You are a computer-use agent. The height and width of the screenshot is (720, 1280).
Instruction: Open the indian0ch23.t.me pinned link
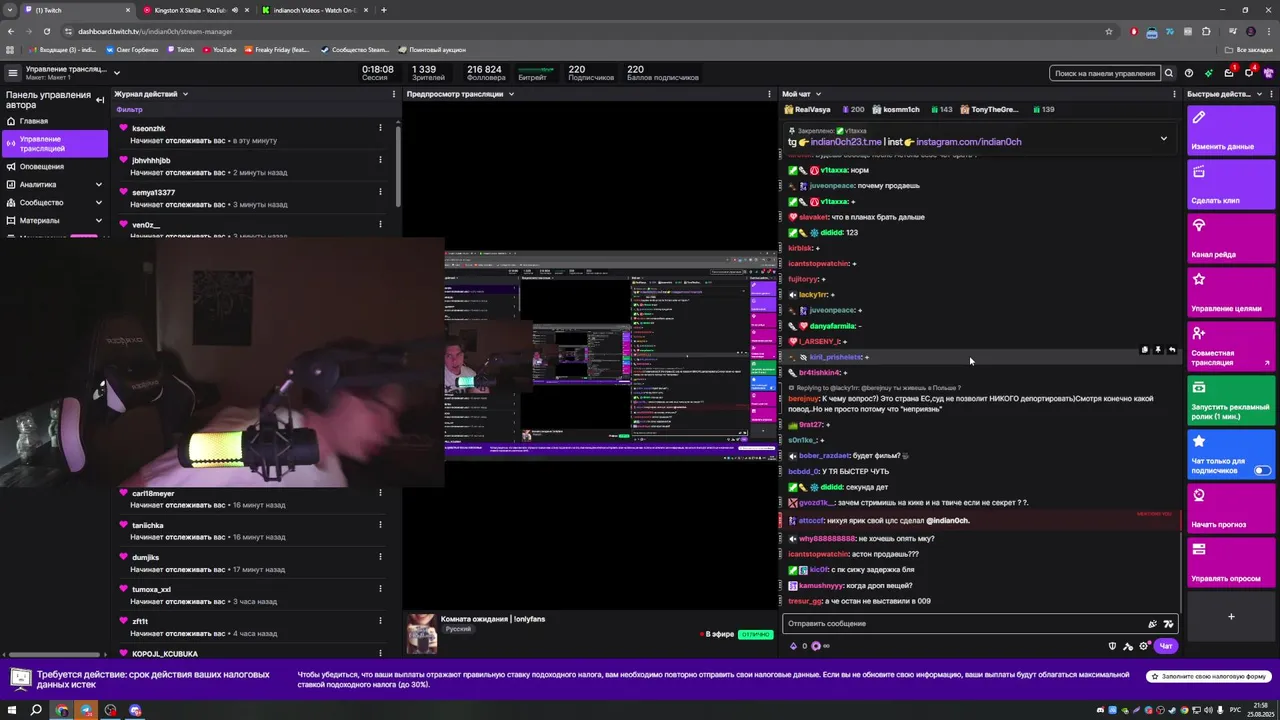pos(846,142)
